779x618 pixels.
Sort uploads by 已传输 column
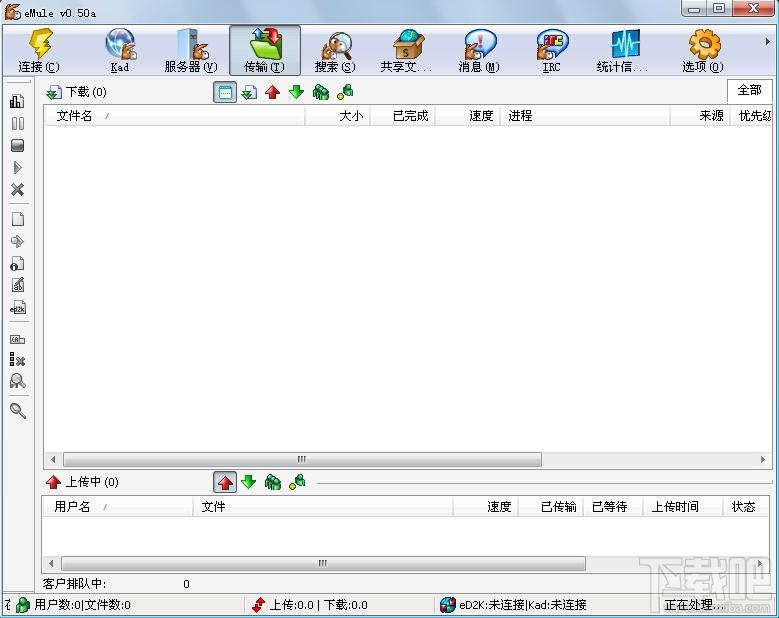coord(550,506)
